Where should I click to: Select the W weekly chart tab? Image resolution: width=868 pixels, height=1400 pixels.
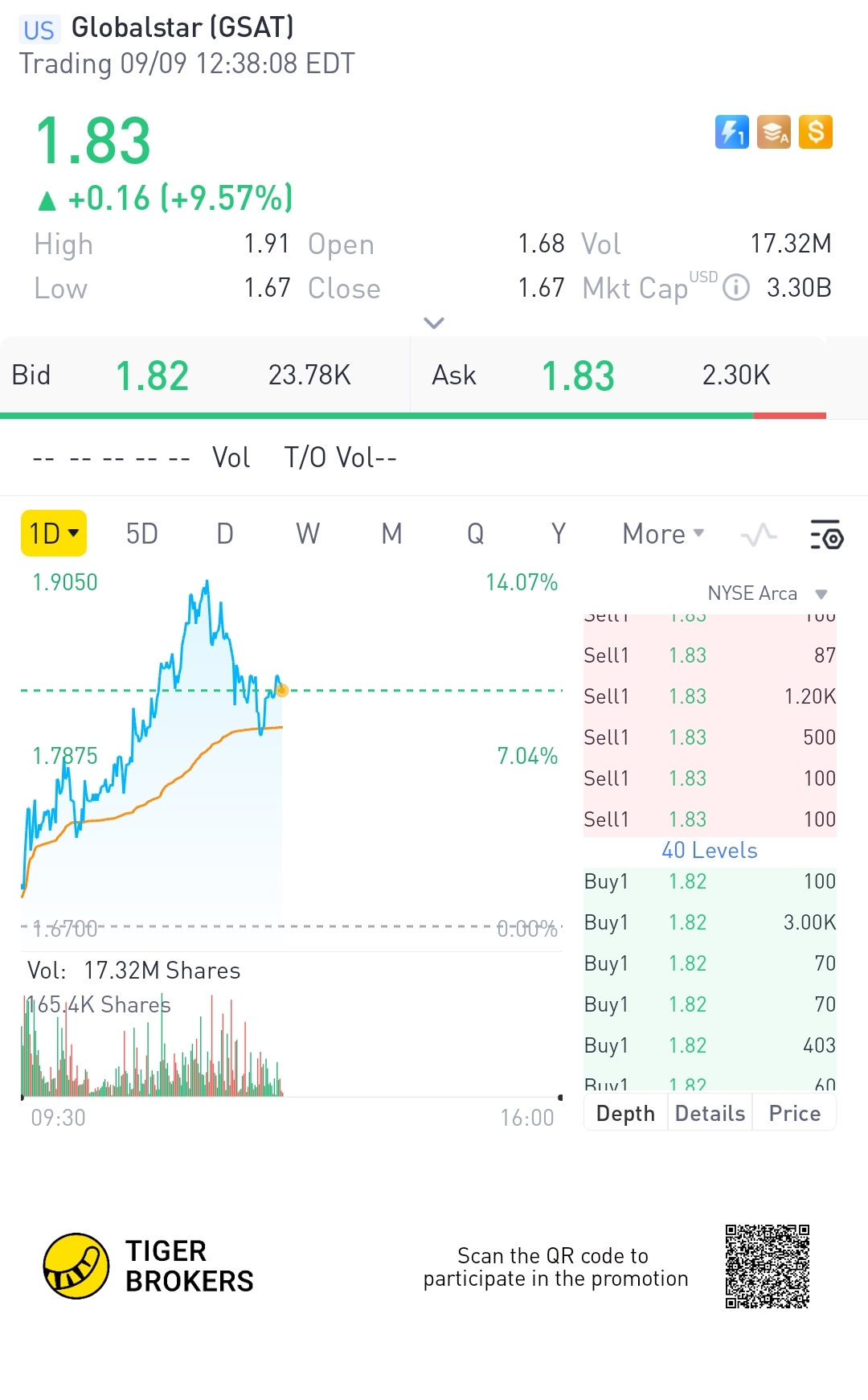click(308, 534)
